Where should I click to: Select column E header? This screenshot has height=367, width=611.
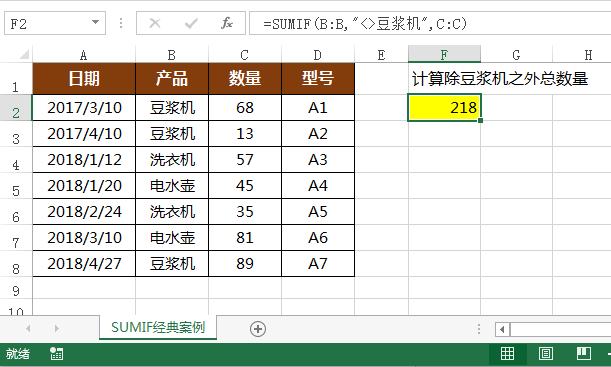(x=381, y=55)
